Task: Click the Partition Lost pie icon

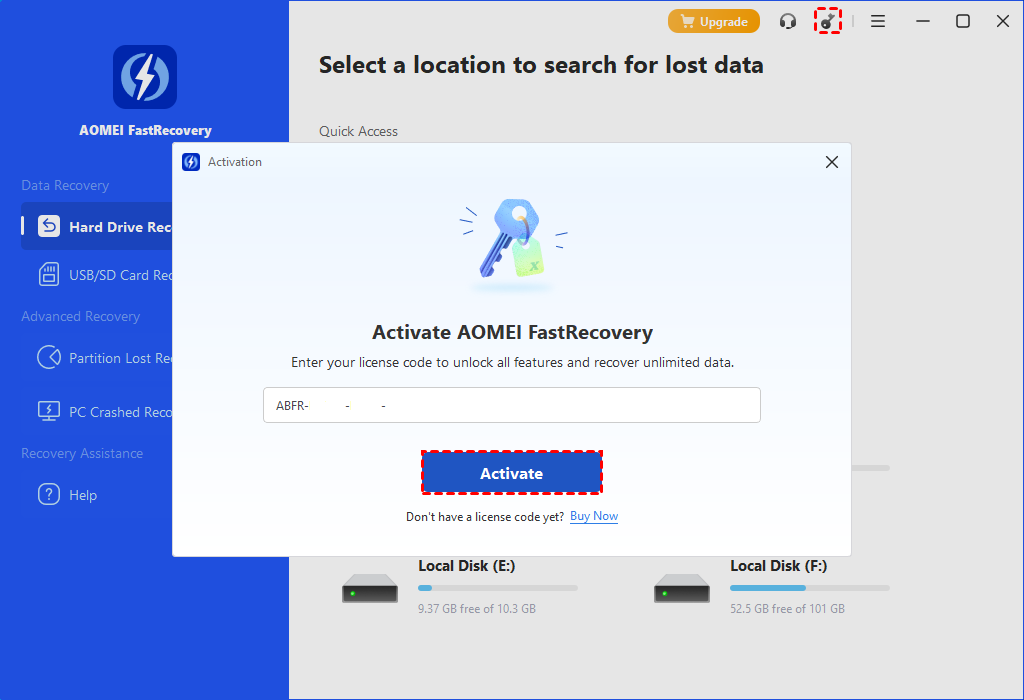Action: [x=49, y=357]
